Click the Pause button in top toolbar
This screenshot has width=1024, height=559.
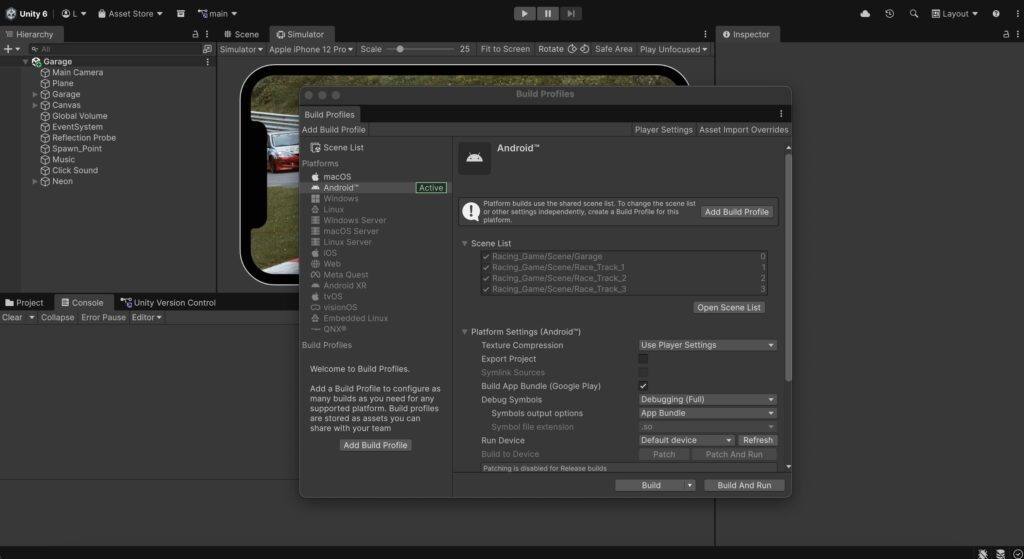548,13
